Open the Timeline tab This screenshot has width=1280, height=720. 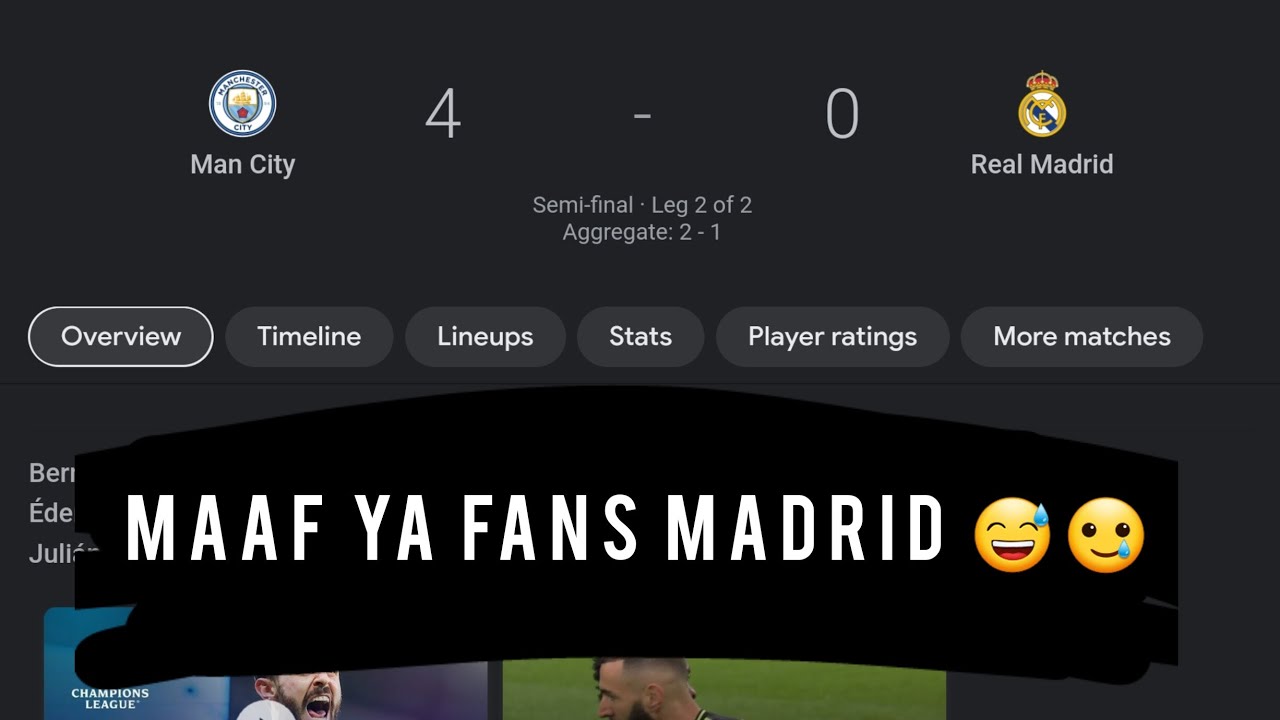tap(309, 336)
